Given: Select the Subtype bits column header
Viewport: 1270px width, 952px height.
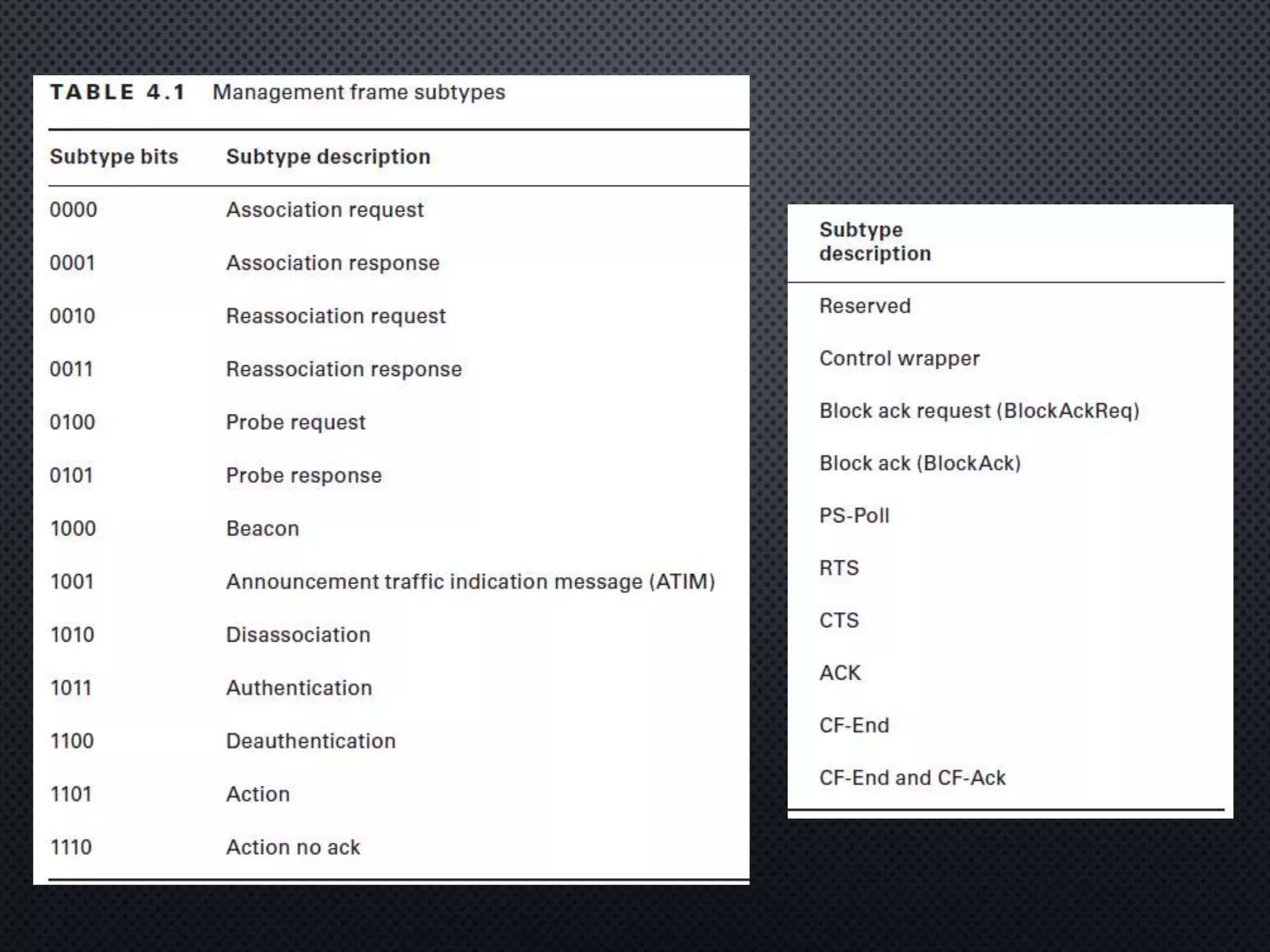Looking at the screenshot, I should pyautogui.click(x=113, y=157).
